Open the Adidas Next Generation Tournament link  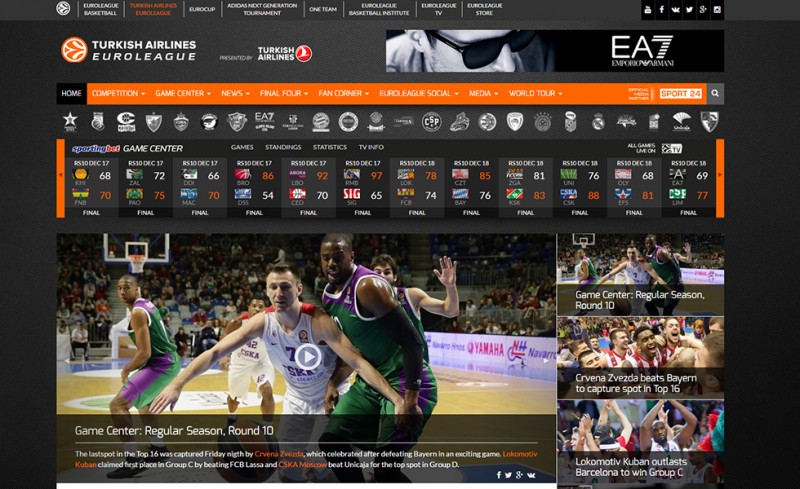pos(262,9)
